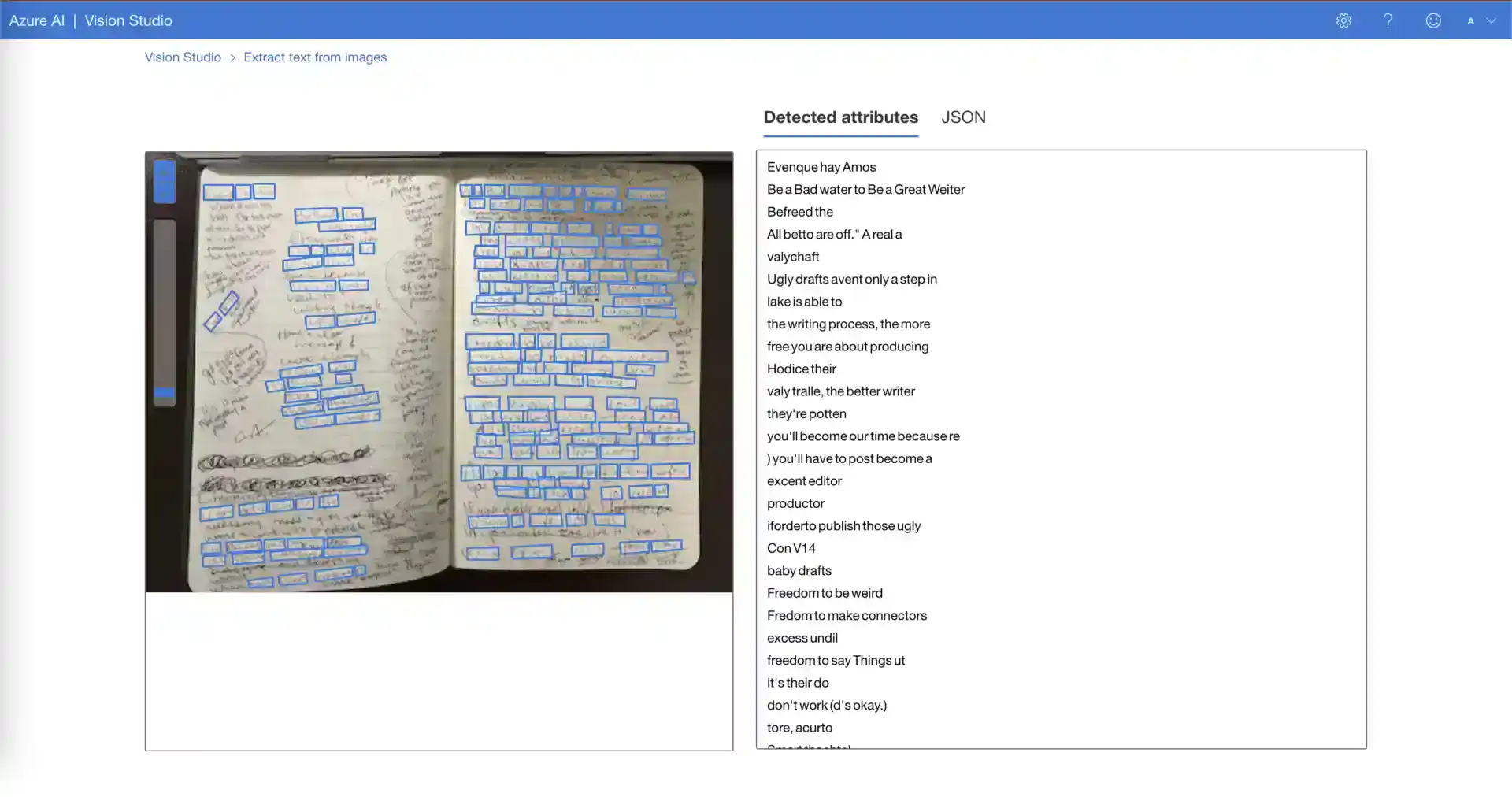Select the 'excess undil' line
Image resolution: width=1512 pixels, height=797 pixels.
coord(802,639)
